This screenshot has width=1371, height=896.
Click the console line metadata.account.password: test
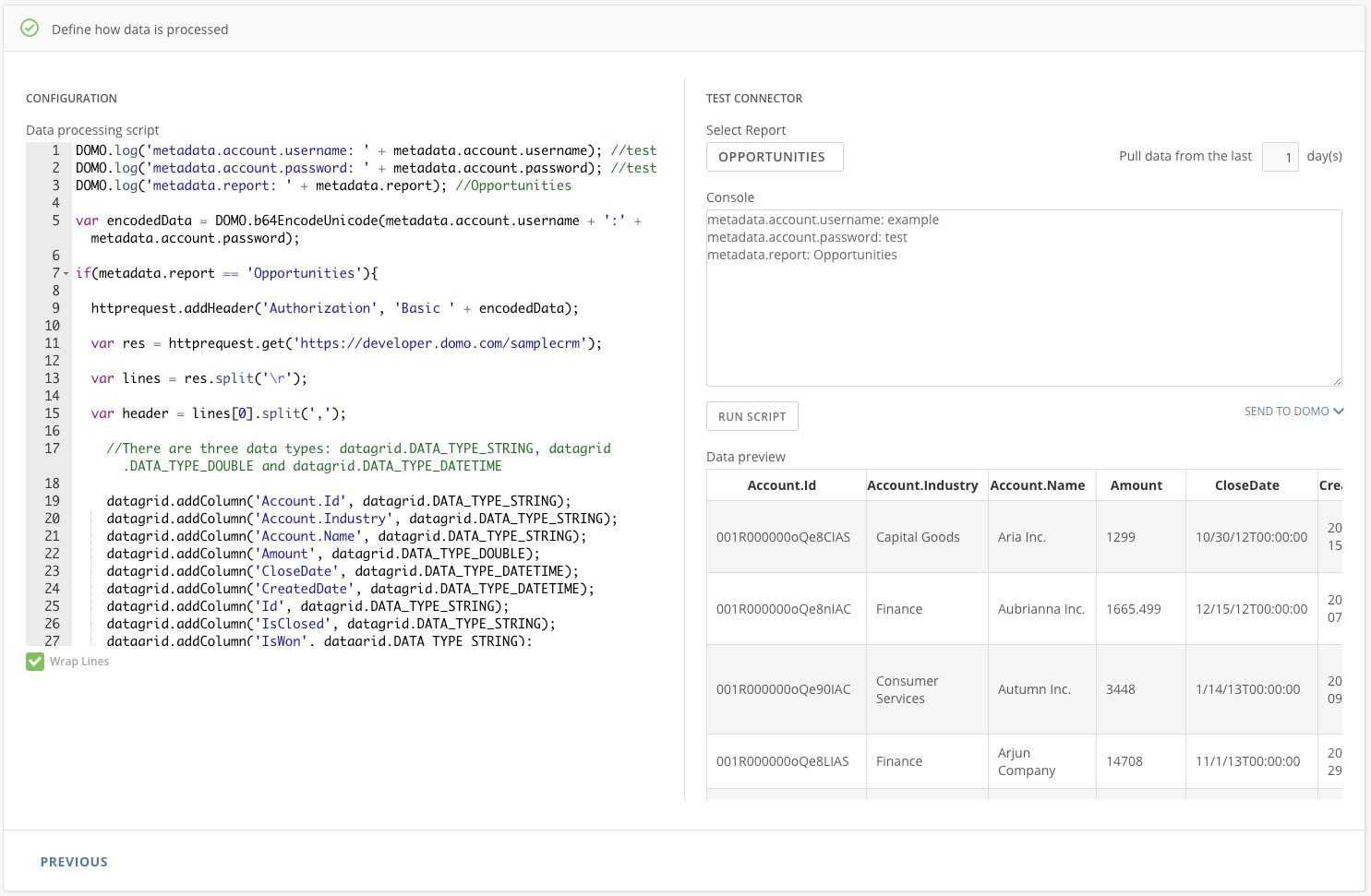click(x=807, y=237)
